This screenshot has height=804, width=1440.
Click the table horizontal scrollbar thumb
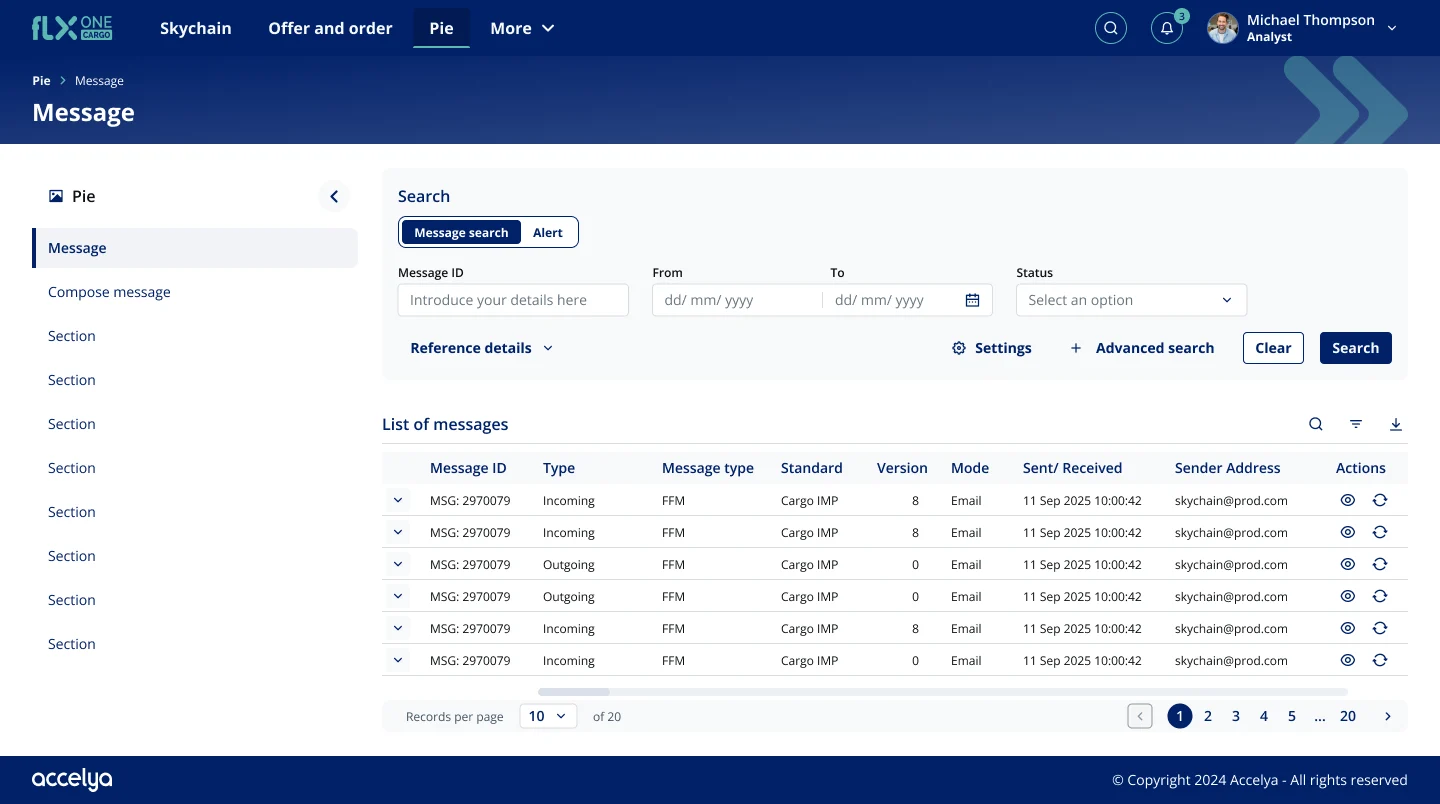tap(574, 692)
